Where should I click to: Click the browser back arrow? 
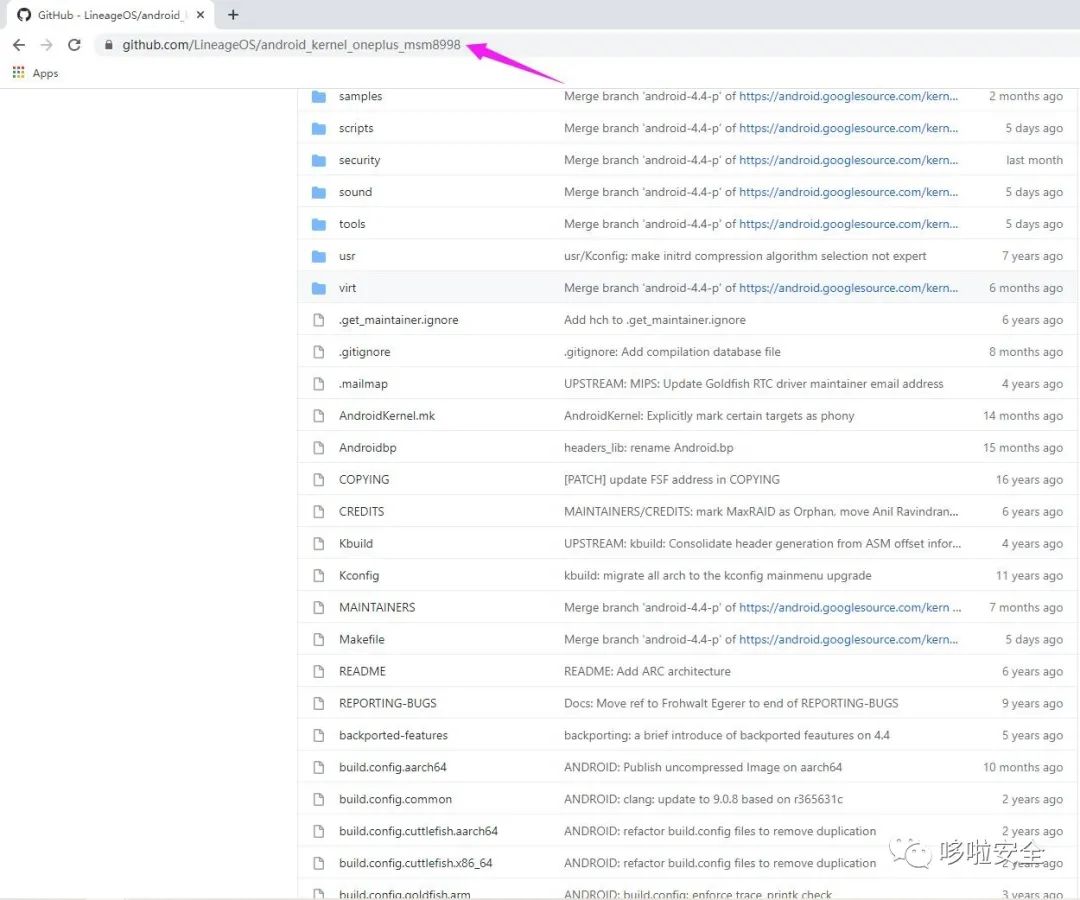coord(19,45)
